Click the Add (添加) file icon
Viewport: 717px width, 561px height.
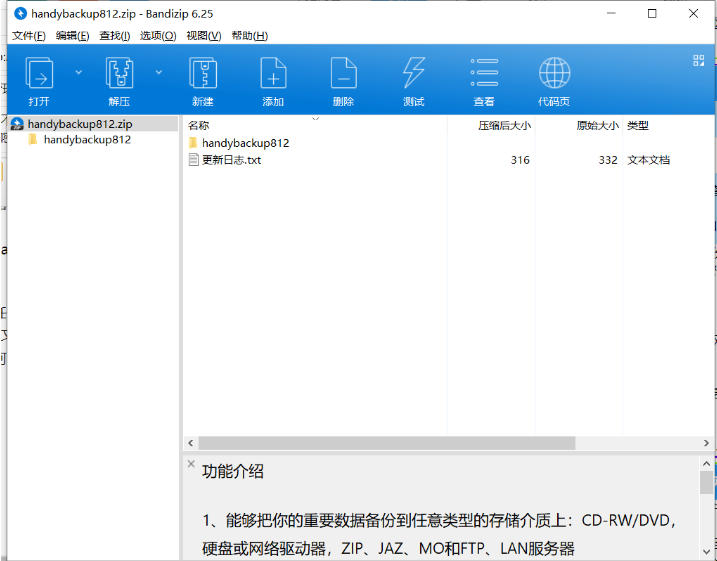(x=273, y=73)
